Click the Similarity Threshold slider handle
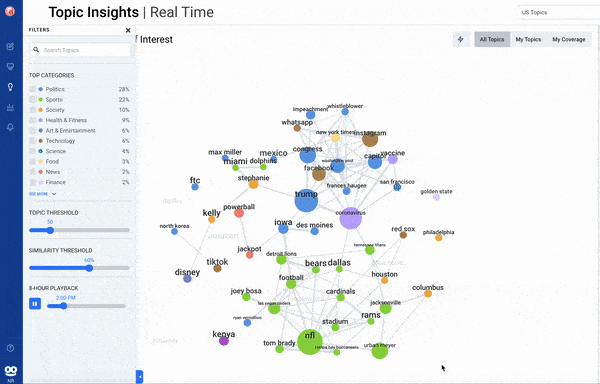Image resolution: width=600 pixels, height=384 pixels. (x=89, y=268)
